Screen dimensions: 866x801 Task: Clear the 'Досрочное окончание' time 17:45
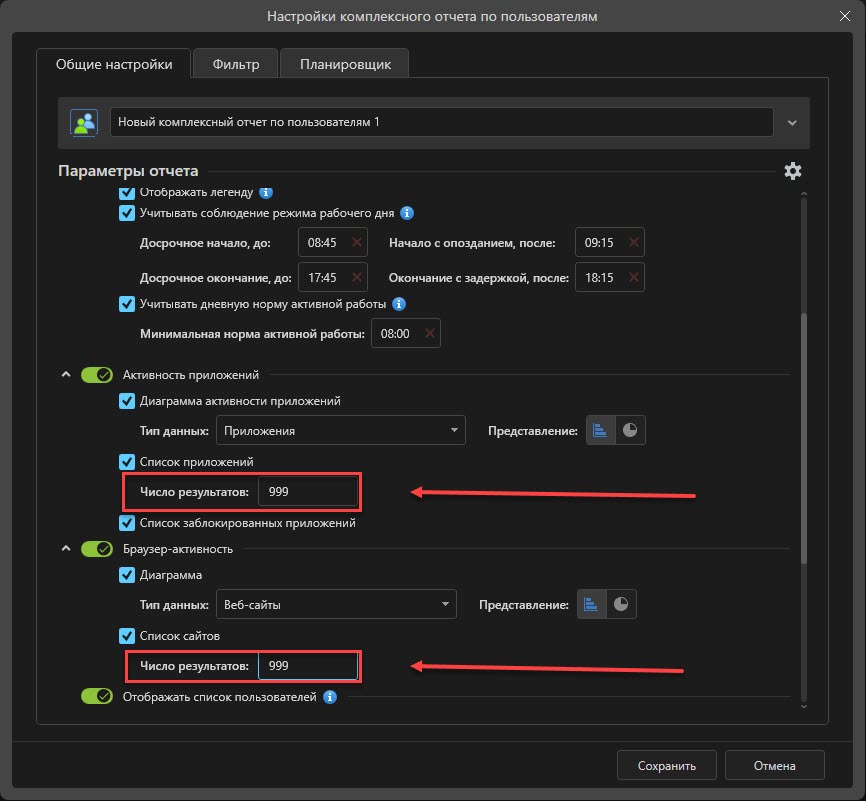point(357,277)
